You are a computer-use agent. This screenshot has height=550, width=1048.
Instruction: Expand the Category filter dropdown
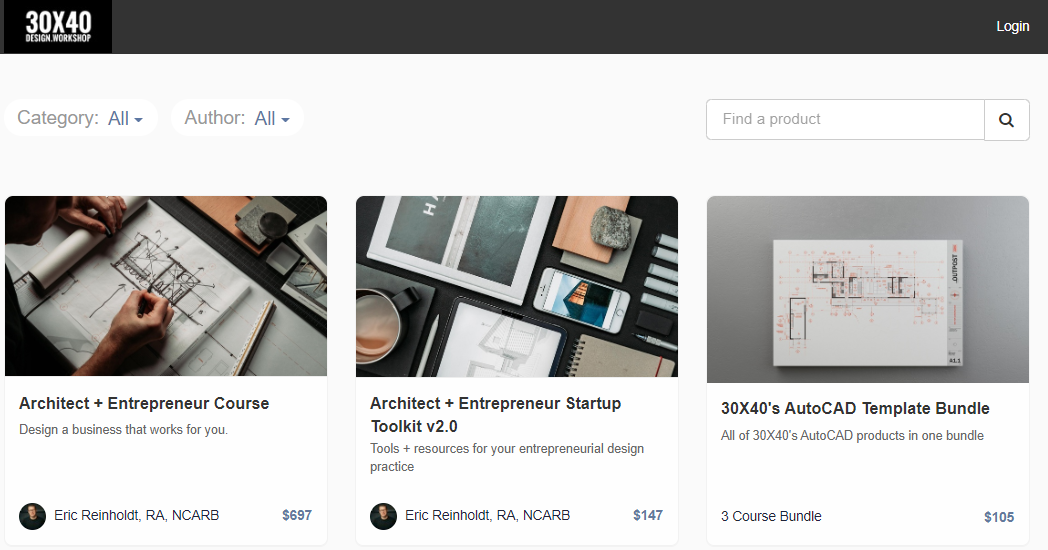tap(81, 118)
